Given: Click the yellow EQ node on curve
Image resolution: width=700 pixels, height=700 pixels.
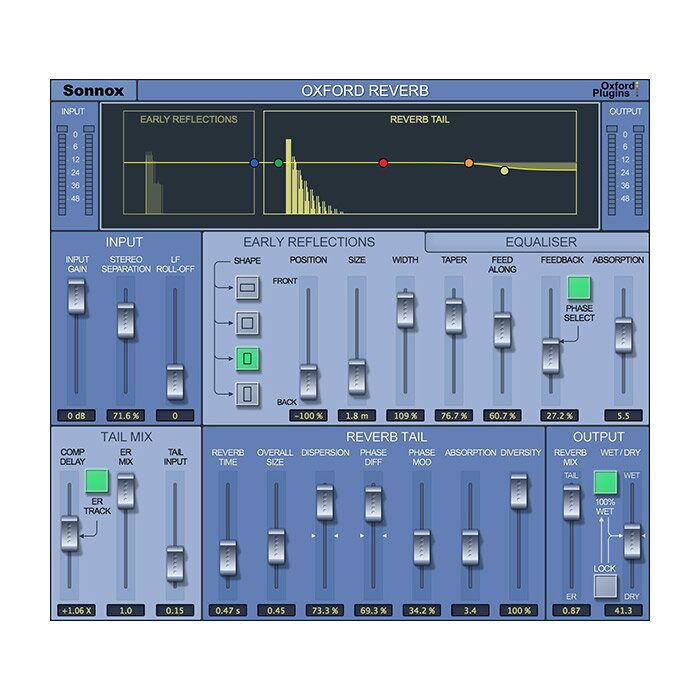Looking at the screenshot, I should pos(505,171).
